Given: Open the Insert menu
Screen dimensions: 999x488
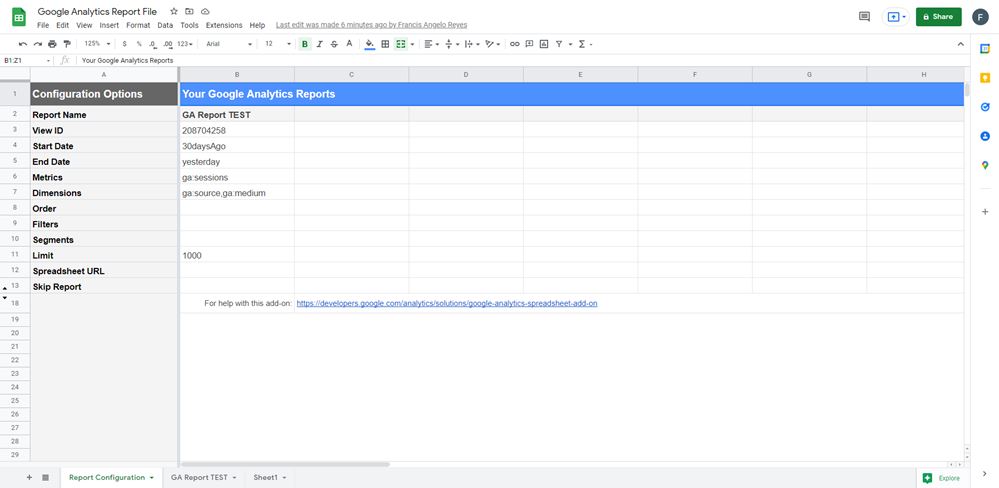Looking at the screenshot, I should click(109, 25).
